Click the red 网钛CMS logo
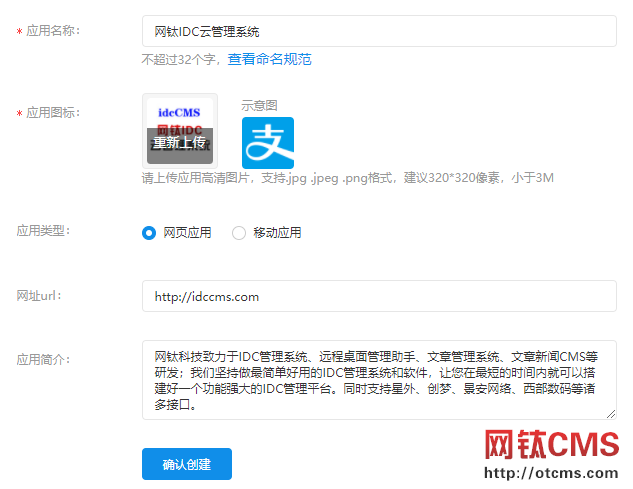The height and width of the screenshot is (489, 633). click(552, 445)
